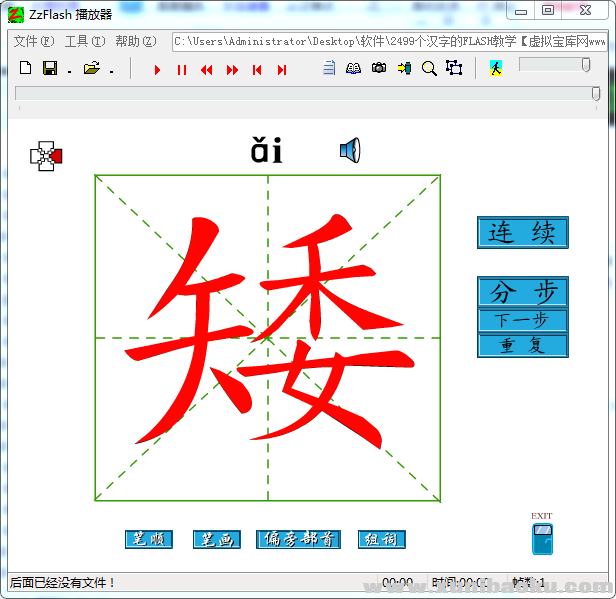Click the 偏旁部首 button
Image resolution: width=616 pixels, height=599 pixels.
[299, 539]
